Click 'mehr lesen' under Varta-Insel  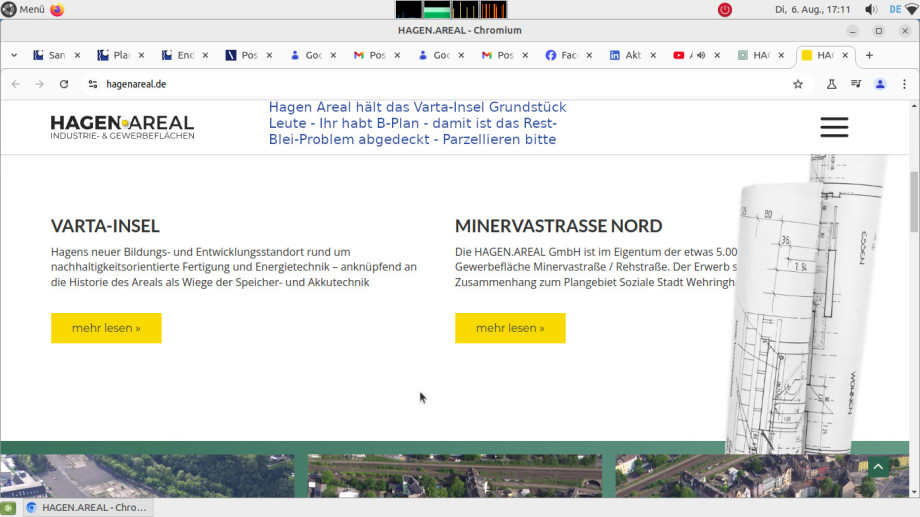click(x=106, y=328)
